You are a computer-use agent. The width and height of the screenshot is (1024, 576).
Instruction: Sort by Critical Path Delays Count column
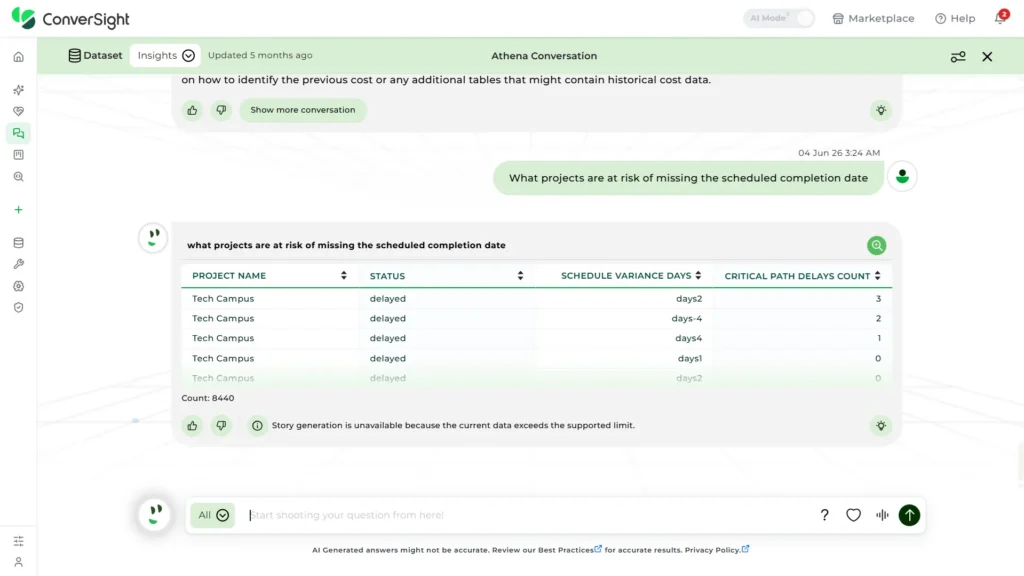click(877, 276)
